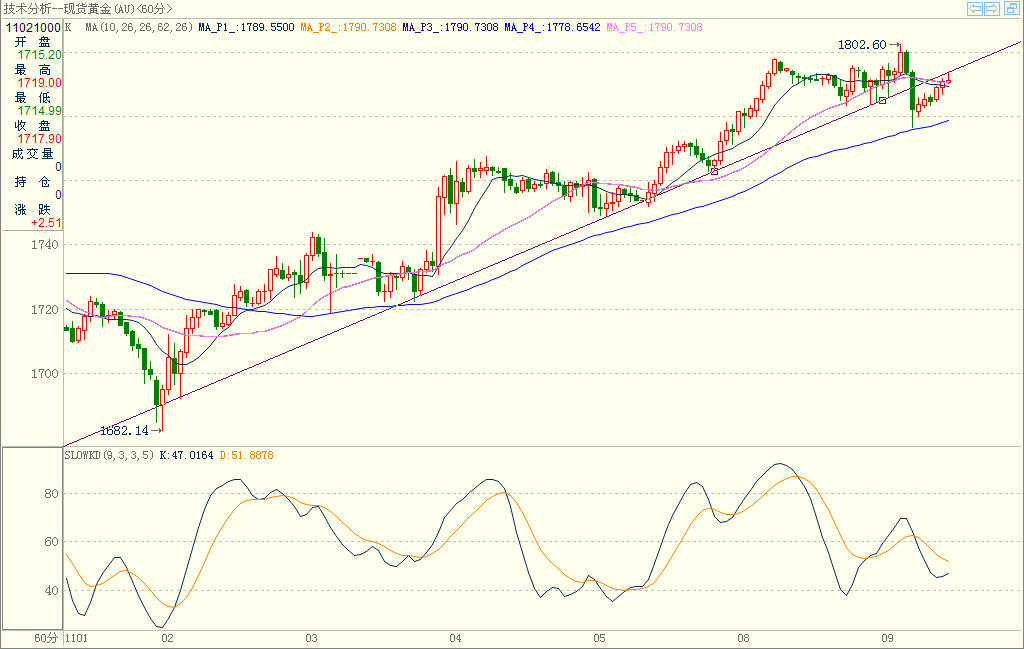Click the 开盘 label
This screenshot has height=649, width=1024.
click(33, 42)
